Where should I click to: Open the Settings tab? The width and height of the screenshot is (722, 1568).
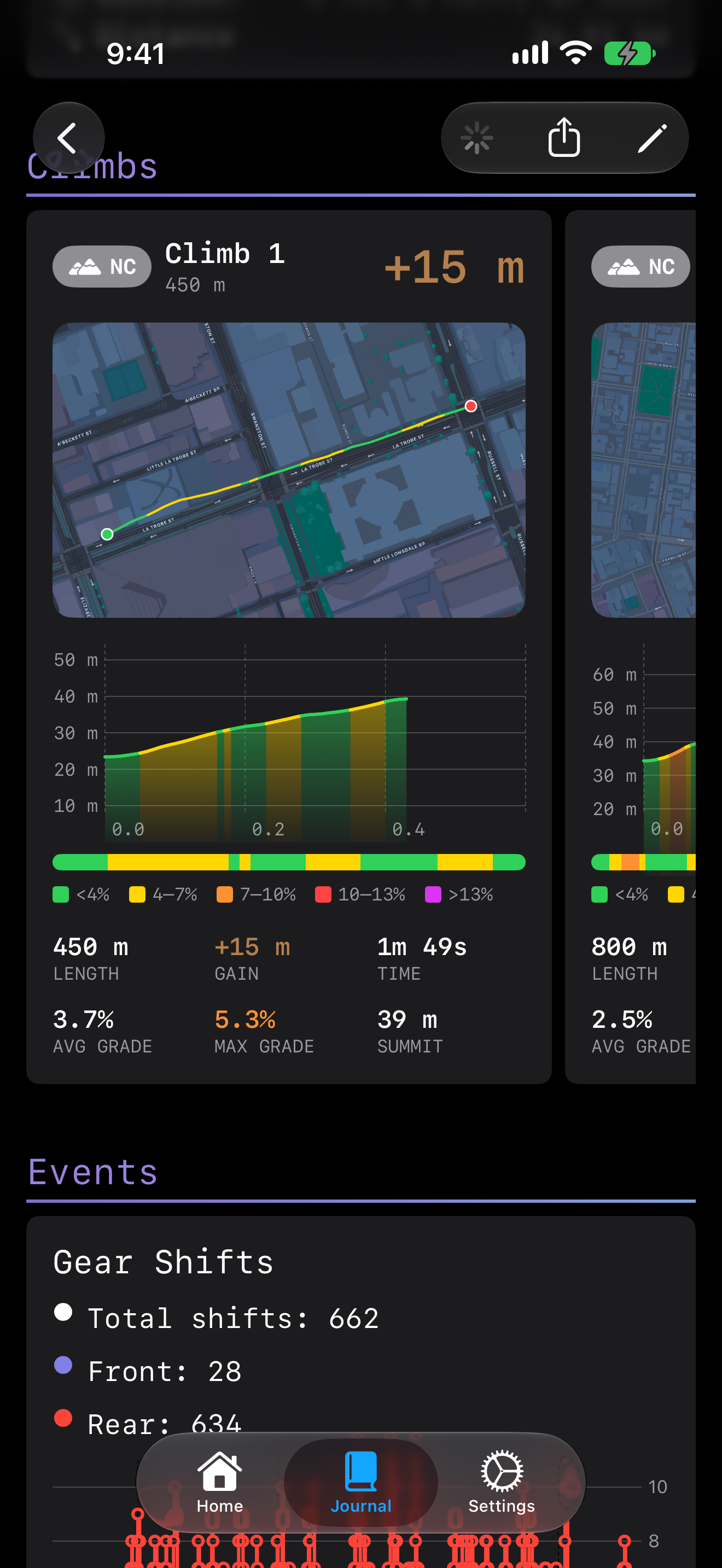[502, 1482]
